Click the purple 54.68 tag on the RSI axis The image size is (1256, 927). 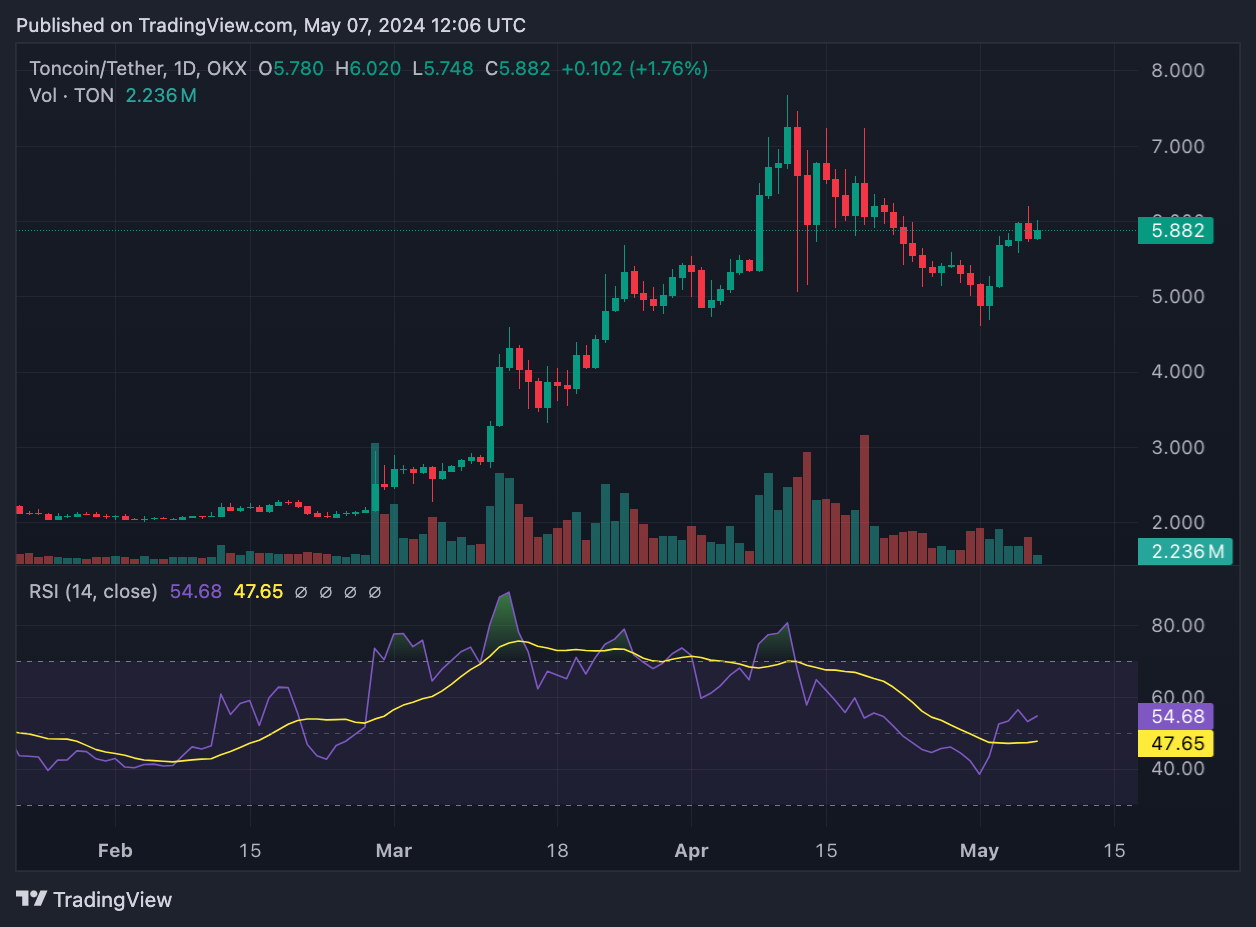(x=1176, y=716)
